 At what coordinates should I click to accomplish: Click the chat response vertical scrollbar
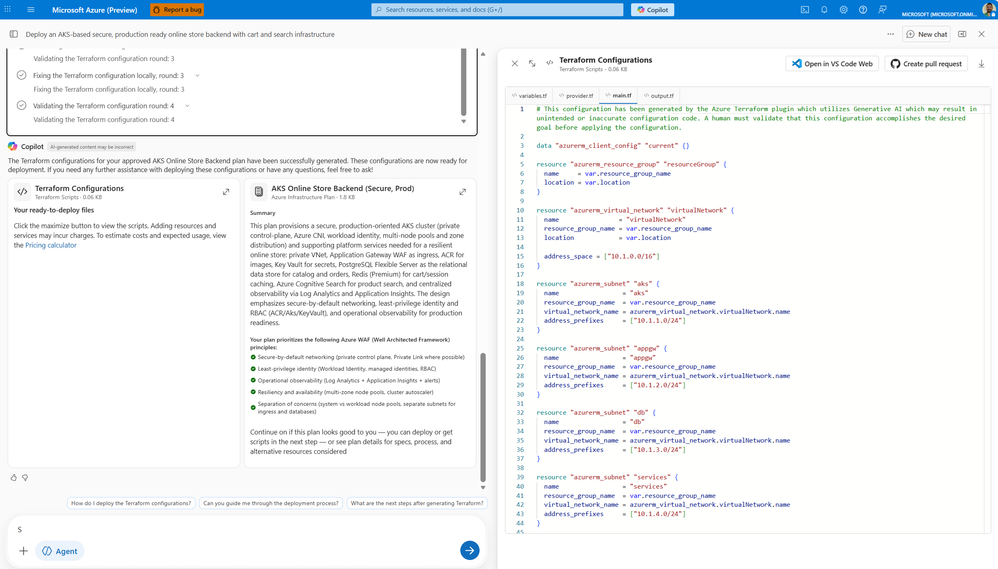(482, 417)
